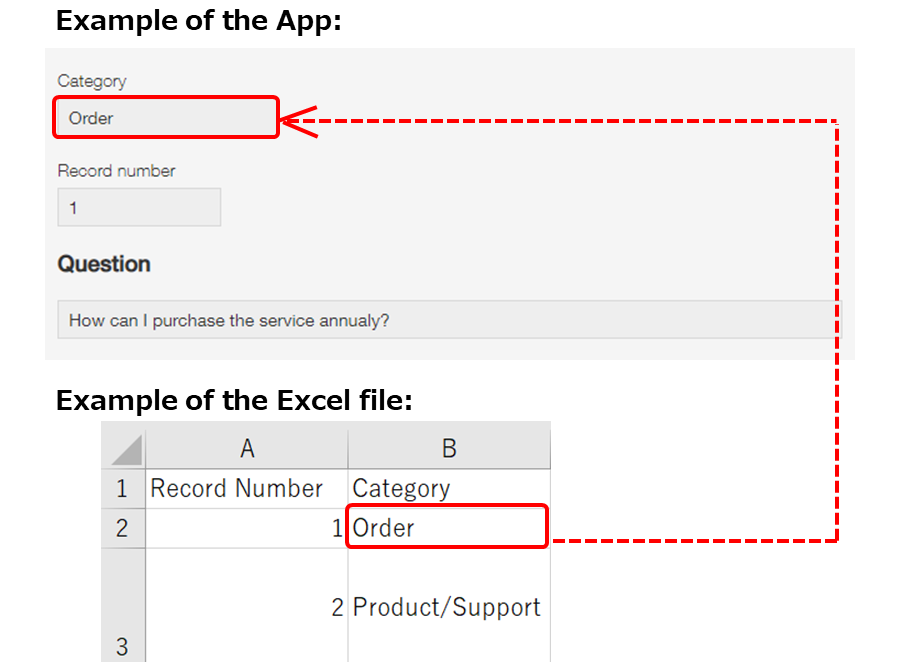This screenshot has height=667, width=911.
Task: Select column A header in the spreadsheet
Action: [x=247, y=447]
